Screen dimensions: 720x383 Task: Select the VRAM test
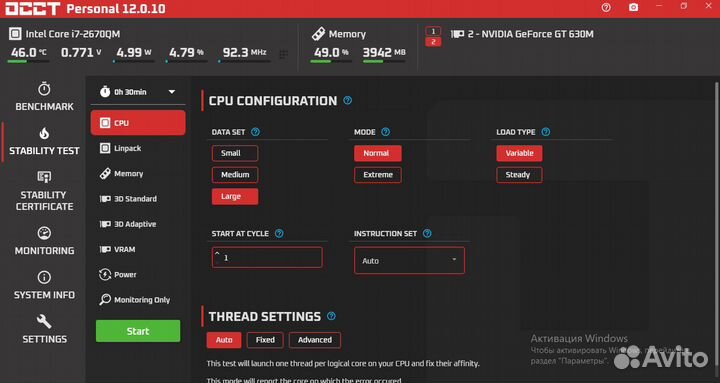click(x=138, y=249)
